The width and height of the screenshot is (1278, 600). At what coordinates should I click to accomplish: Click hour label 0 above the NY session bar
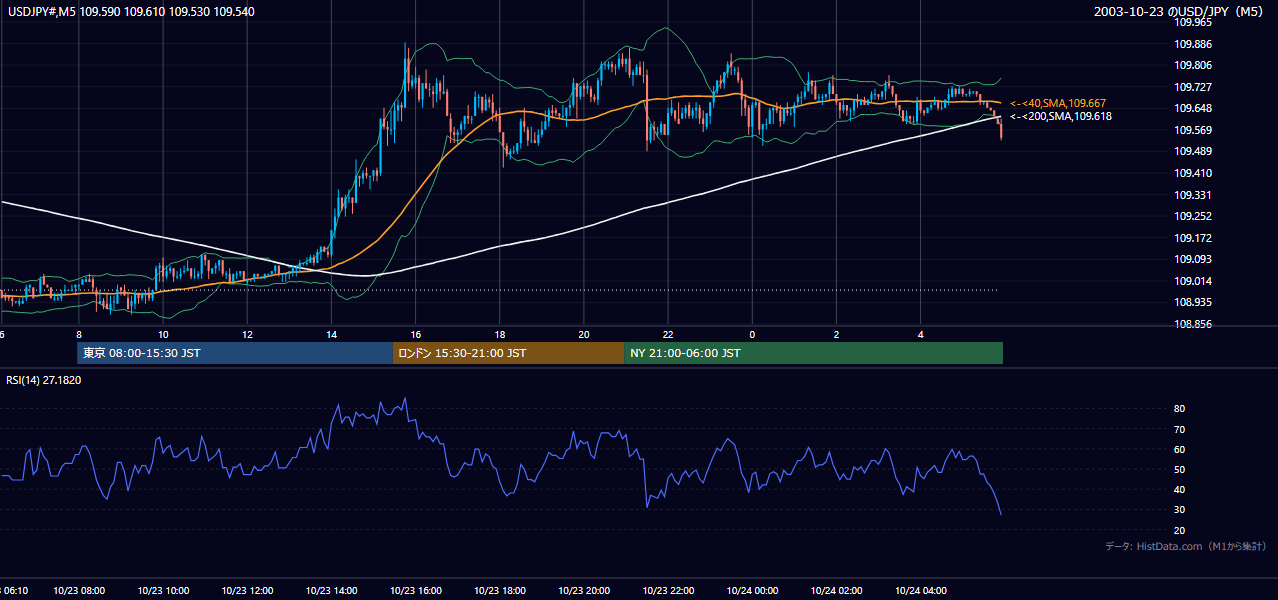(752, 335)
